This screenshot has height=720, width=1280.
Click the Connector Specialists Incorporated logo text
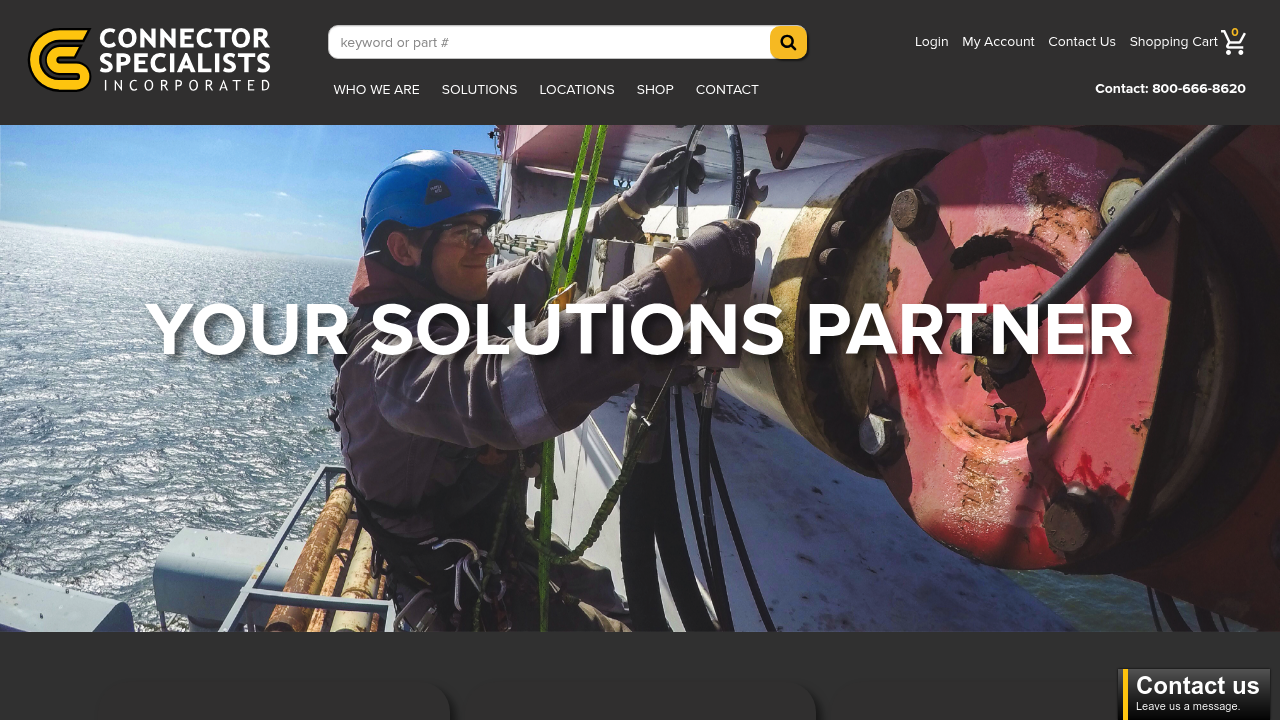[x=185, y=60]
